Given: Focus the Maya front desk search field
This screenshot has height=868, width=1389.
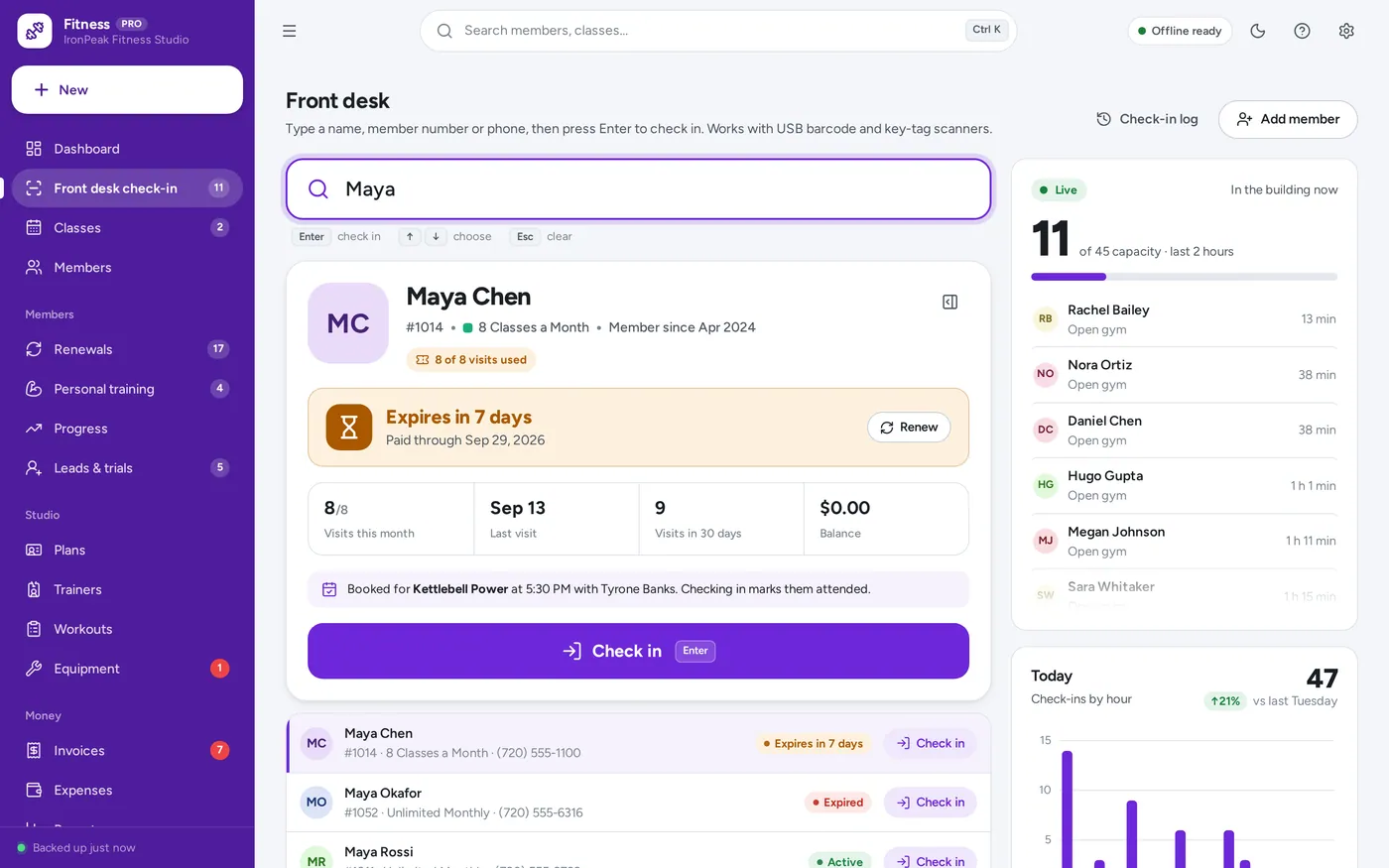Looking at the screenshot, I should point(638,188).
